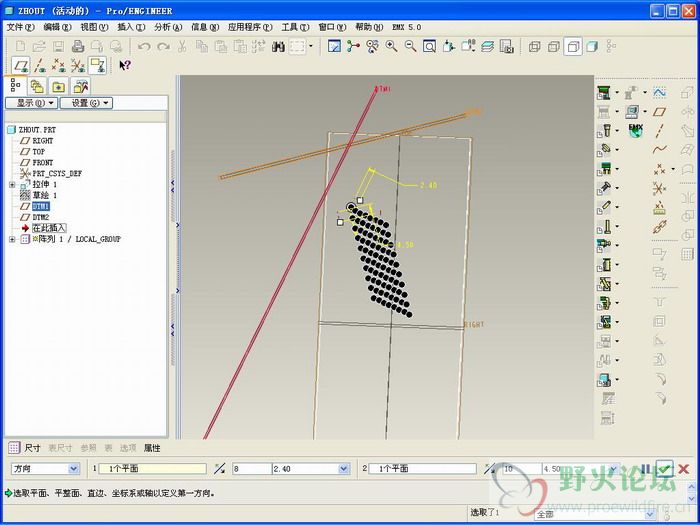Click the Print icon in toolbar
The image size is (700, 525).
[78, 46]
